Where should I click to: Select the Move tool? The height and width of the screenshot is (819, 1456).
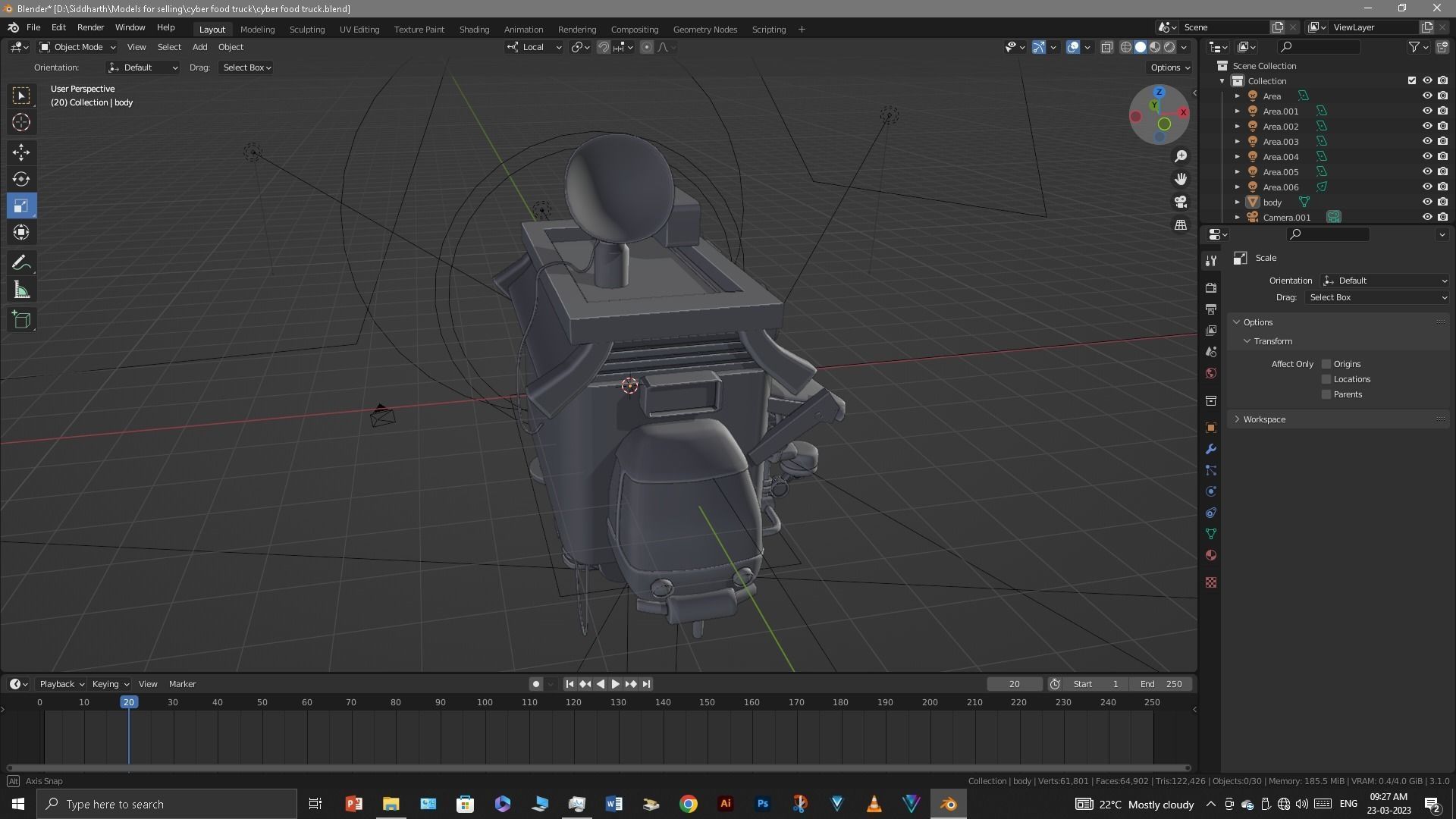pos(21,152)
